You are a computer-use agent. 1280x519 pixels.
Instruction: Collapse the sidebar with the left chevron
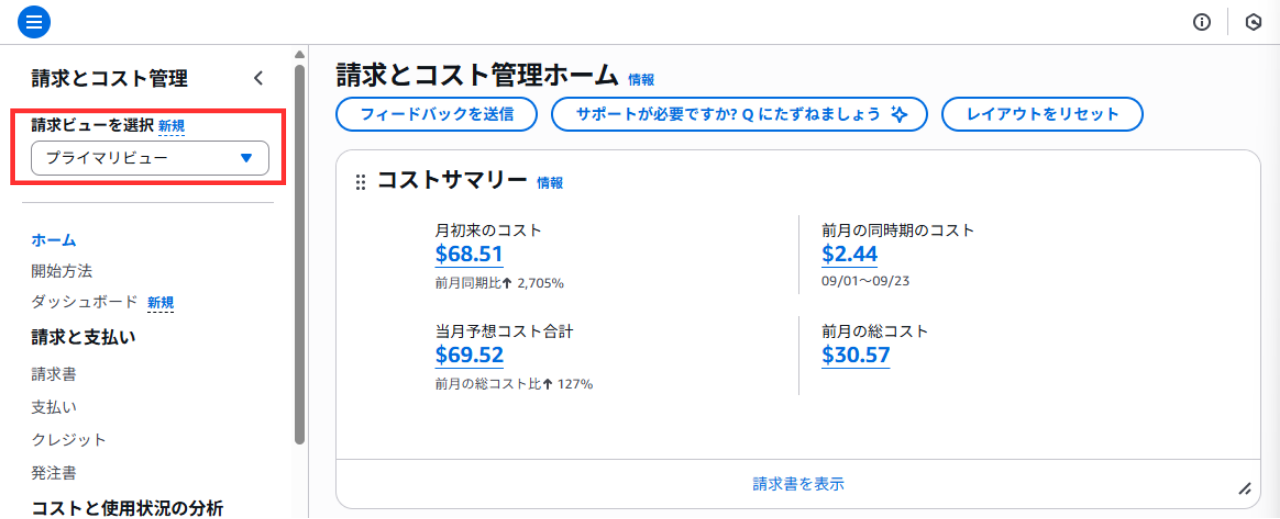tap(258, 78)
